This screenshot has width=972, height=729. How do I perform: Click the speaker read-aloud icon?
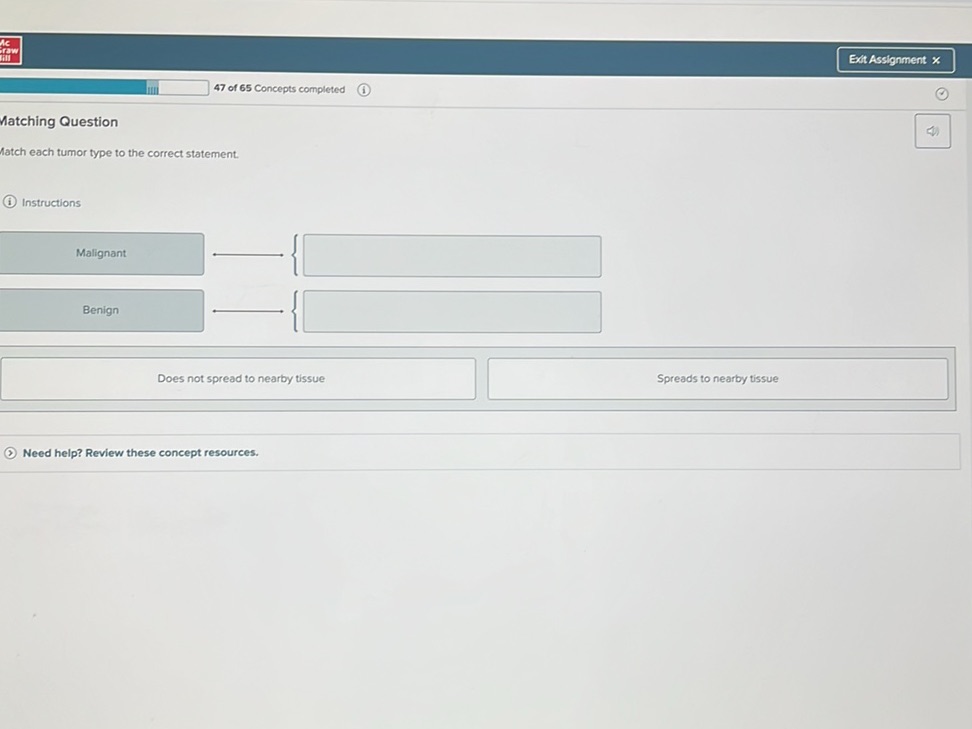tap(932, 131)
